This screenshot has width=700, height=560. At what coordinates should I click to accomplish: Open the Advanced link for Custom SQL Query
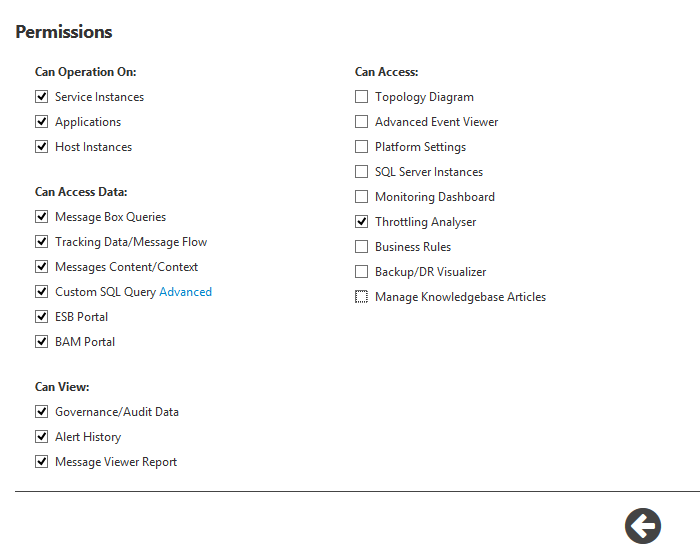pos(185,292)
